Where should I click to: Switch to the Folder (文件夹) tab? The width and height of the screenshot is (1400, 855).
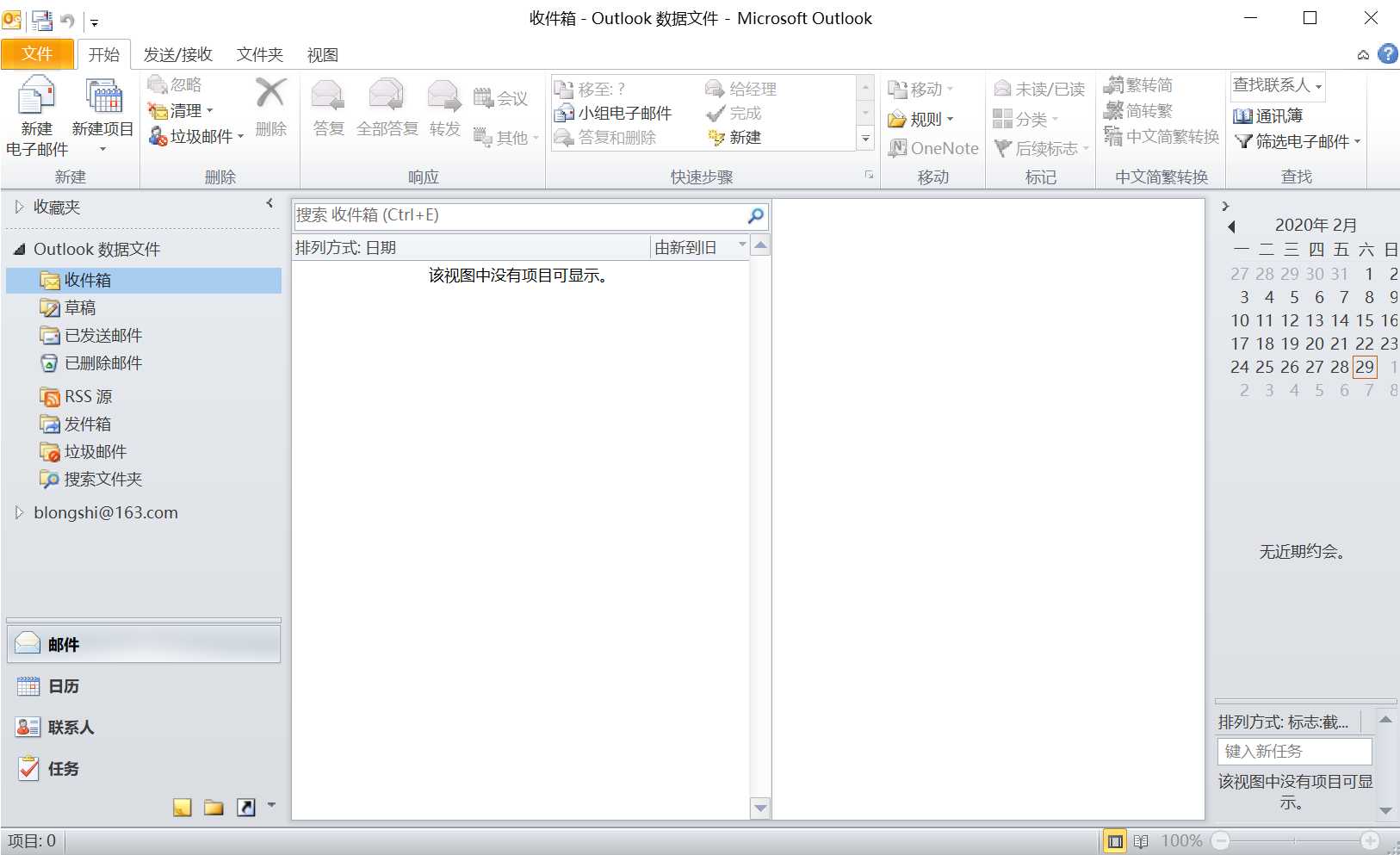point(260,54)
